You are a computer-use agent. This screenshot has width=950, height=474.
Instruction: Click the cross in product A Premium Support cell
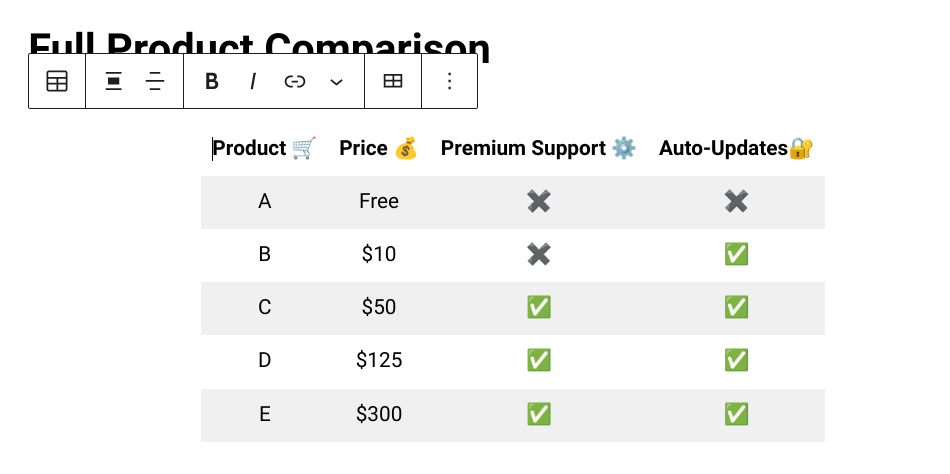click(x=539, y=202)
